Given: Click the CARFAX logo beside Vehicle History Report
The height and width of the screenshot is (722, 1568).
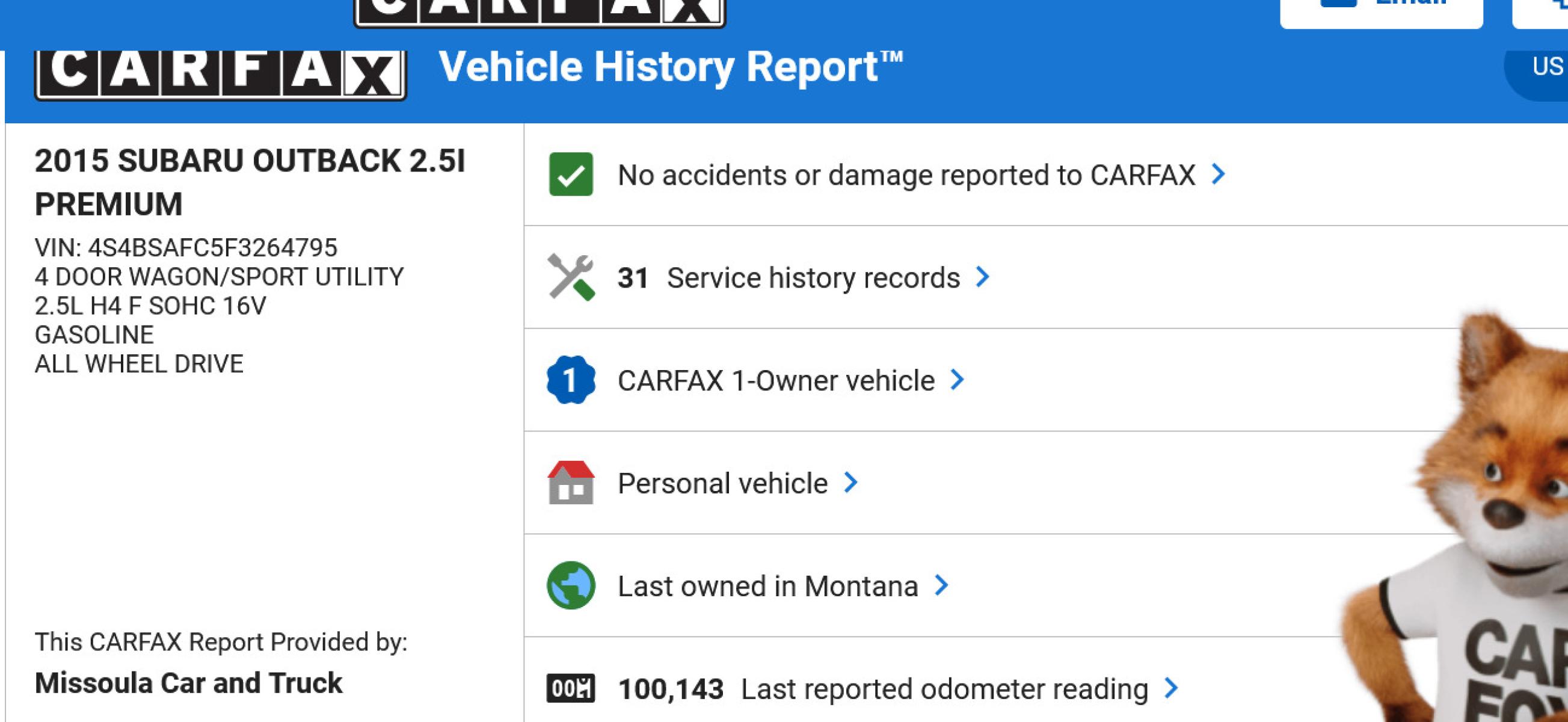Looking at the screenshot, I should coord(220,73).
